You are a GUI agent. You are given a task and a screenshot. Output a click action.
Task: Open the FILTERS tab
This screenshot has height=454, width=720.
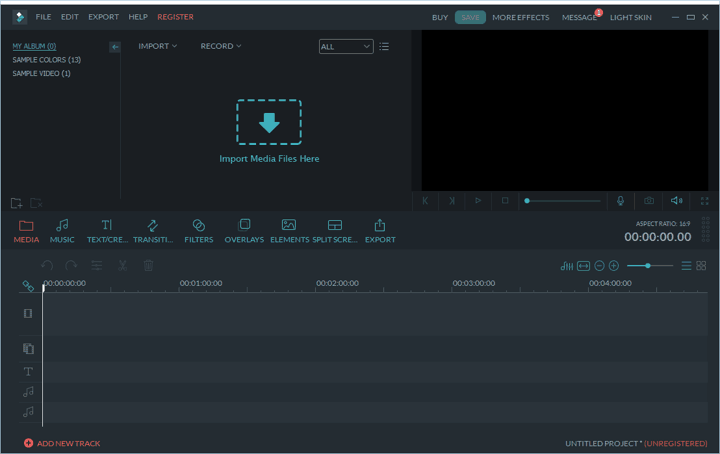(199, 231)
